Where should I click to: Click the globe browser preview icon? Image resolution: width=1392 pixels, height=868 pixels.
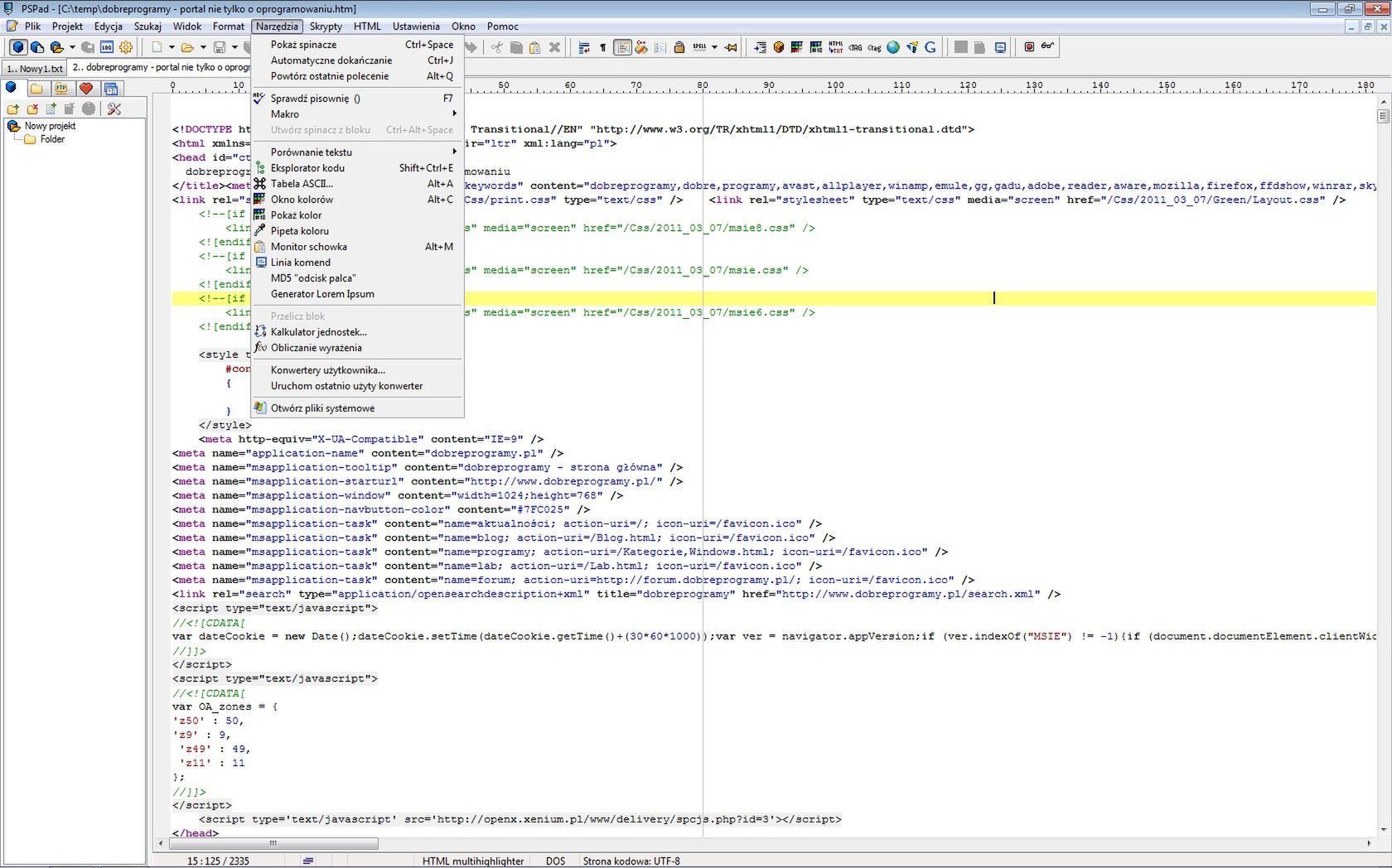tap(893, 47)
